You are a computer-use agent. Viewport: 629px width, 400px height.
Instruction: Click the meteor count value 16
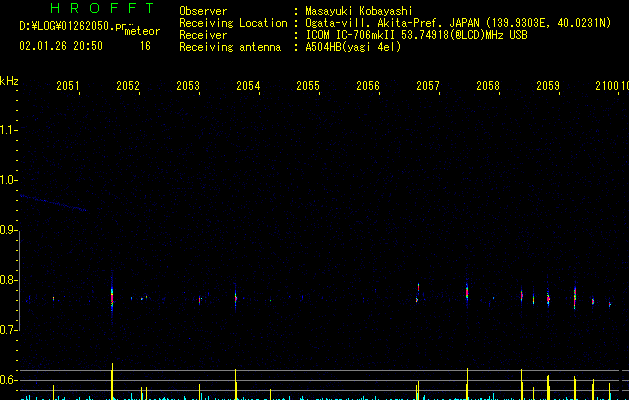tap(145, 46)
